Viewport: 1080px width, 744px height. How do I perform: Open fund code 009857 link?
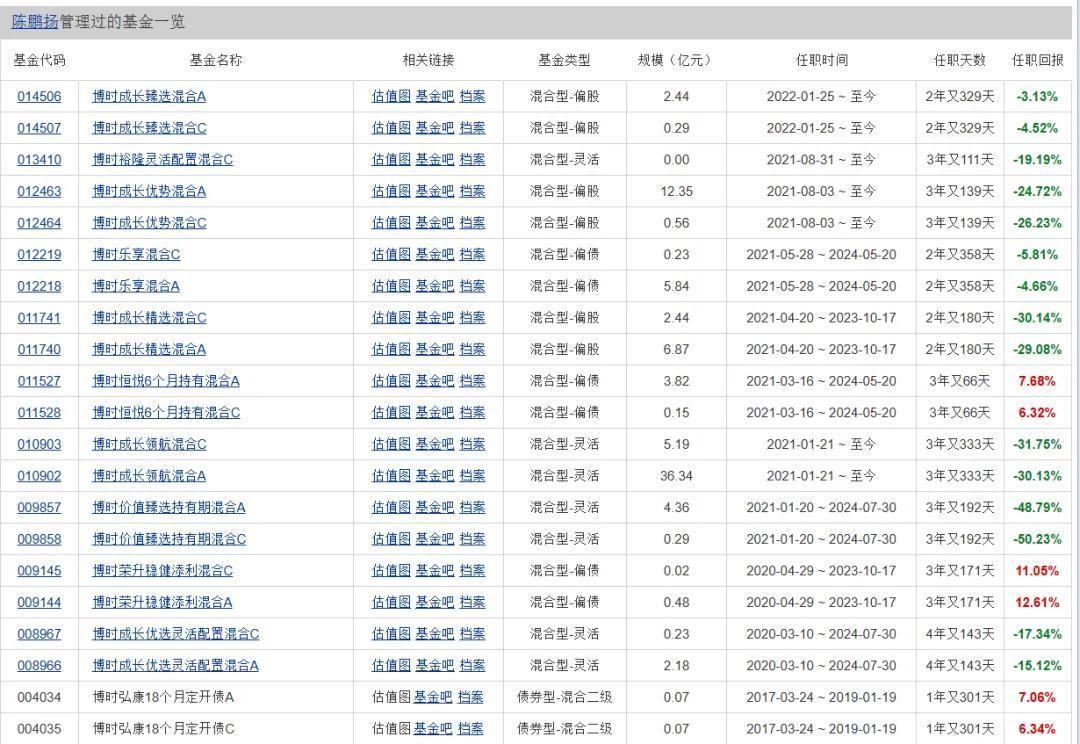tap(39, 508)
